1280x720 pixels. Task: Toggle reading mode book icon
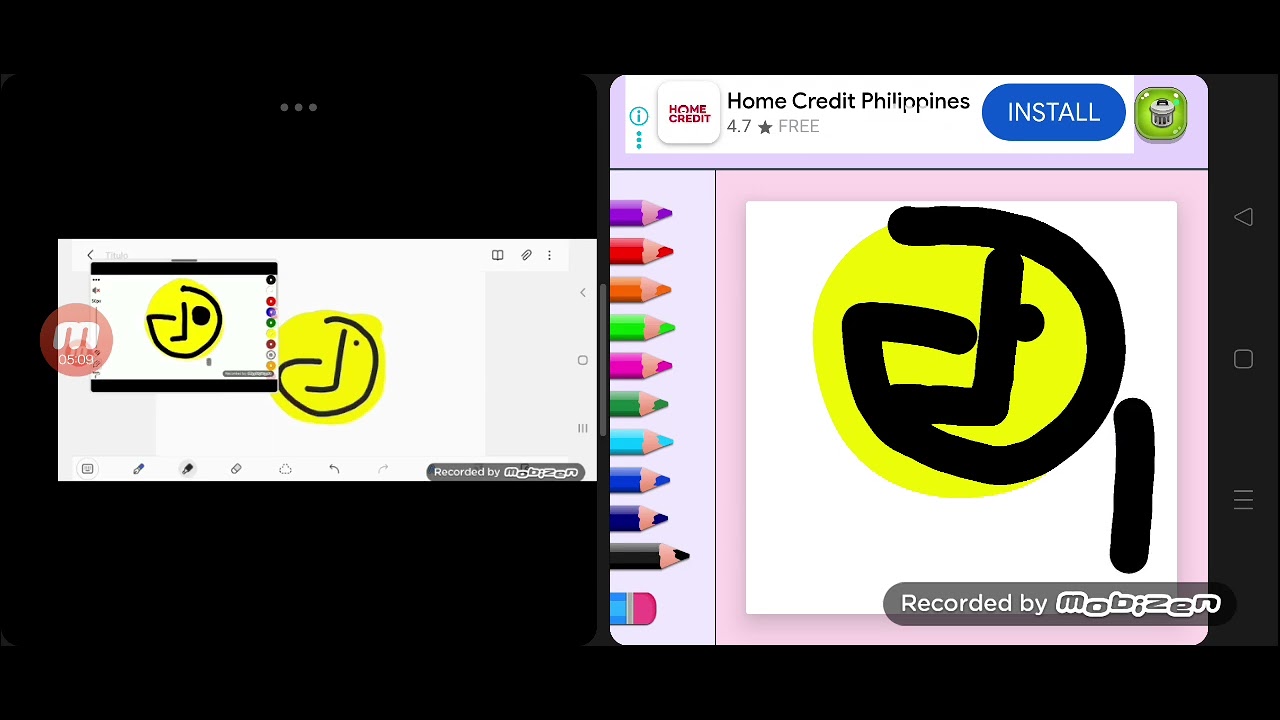(497, 256)
